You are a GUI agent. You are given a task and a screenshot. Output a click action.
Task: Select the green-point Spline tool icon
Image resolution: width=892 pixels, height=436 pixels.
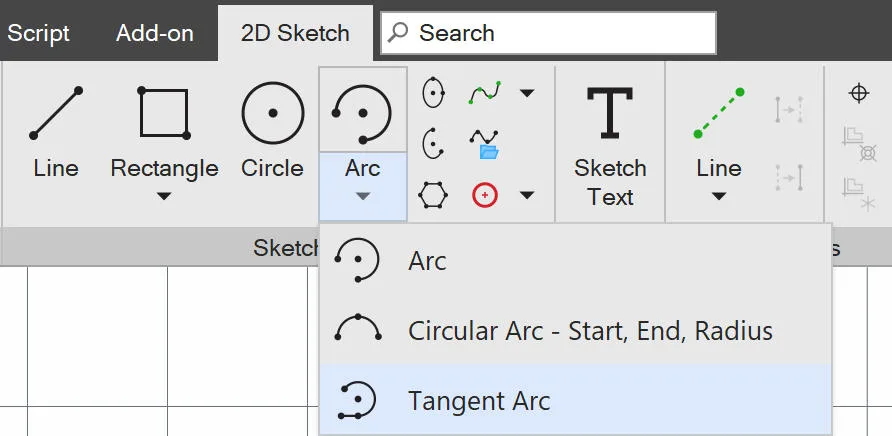pos(485,92)
